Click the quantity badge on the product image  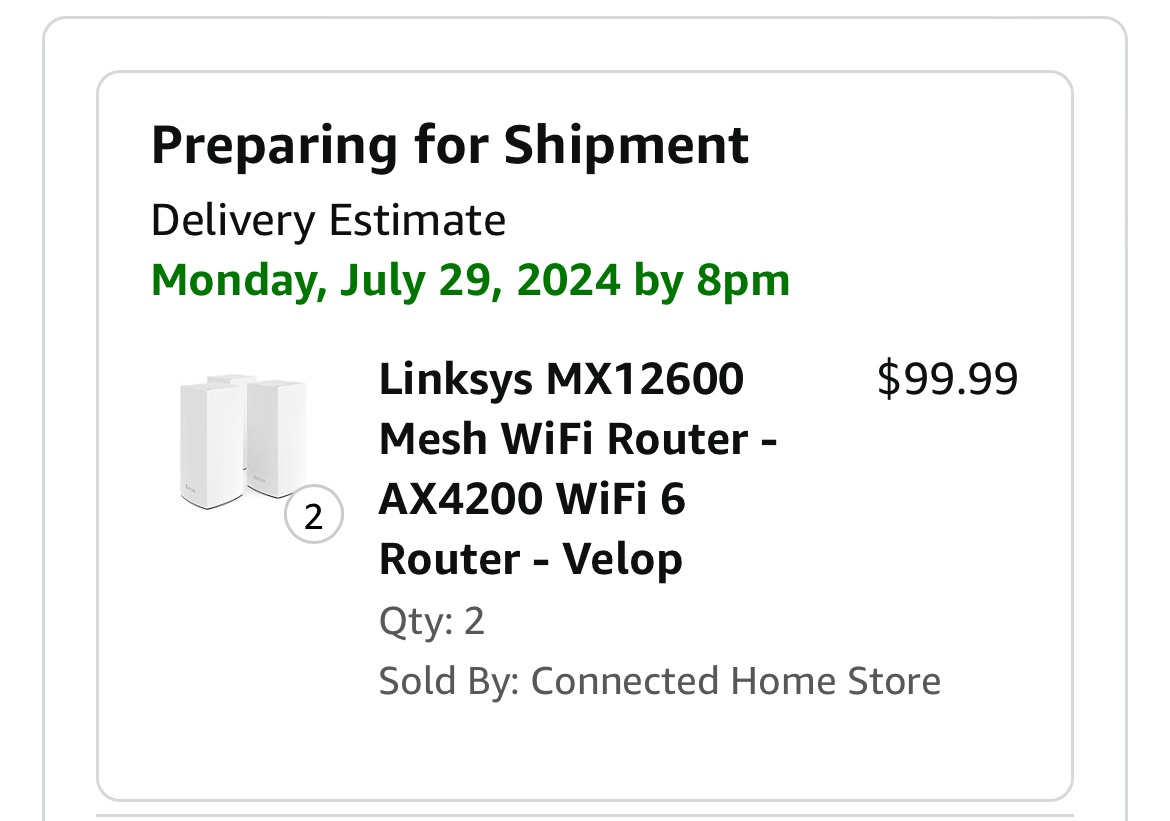314,517
